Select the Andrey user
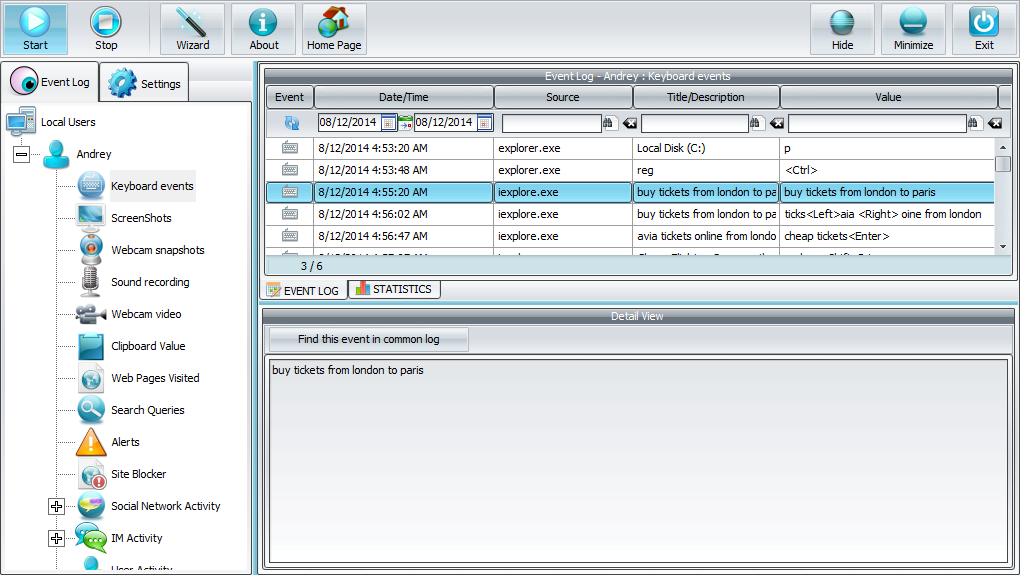Screen dimensions: 1020x575 (x=94, y=154)
